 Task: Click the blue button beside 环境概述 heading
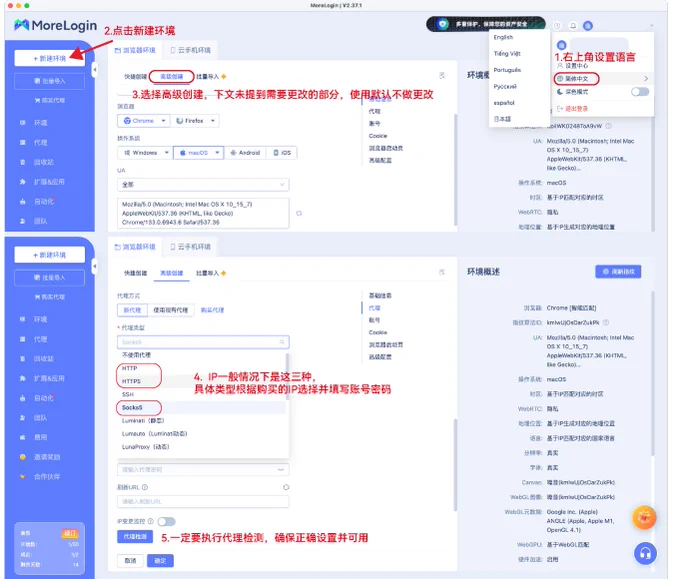(618, 272)
